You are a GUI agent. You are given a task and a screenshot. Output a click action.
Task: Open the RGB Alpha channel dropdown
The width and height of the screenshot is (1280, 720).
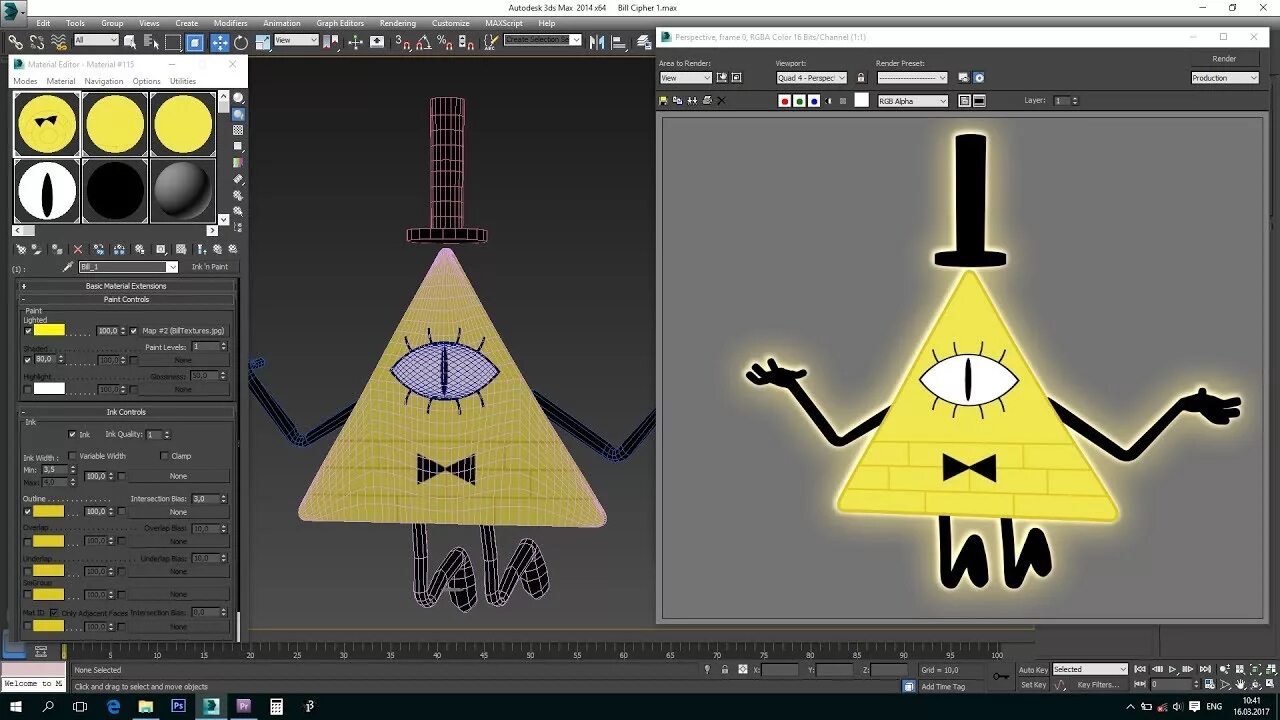point(912,101)
